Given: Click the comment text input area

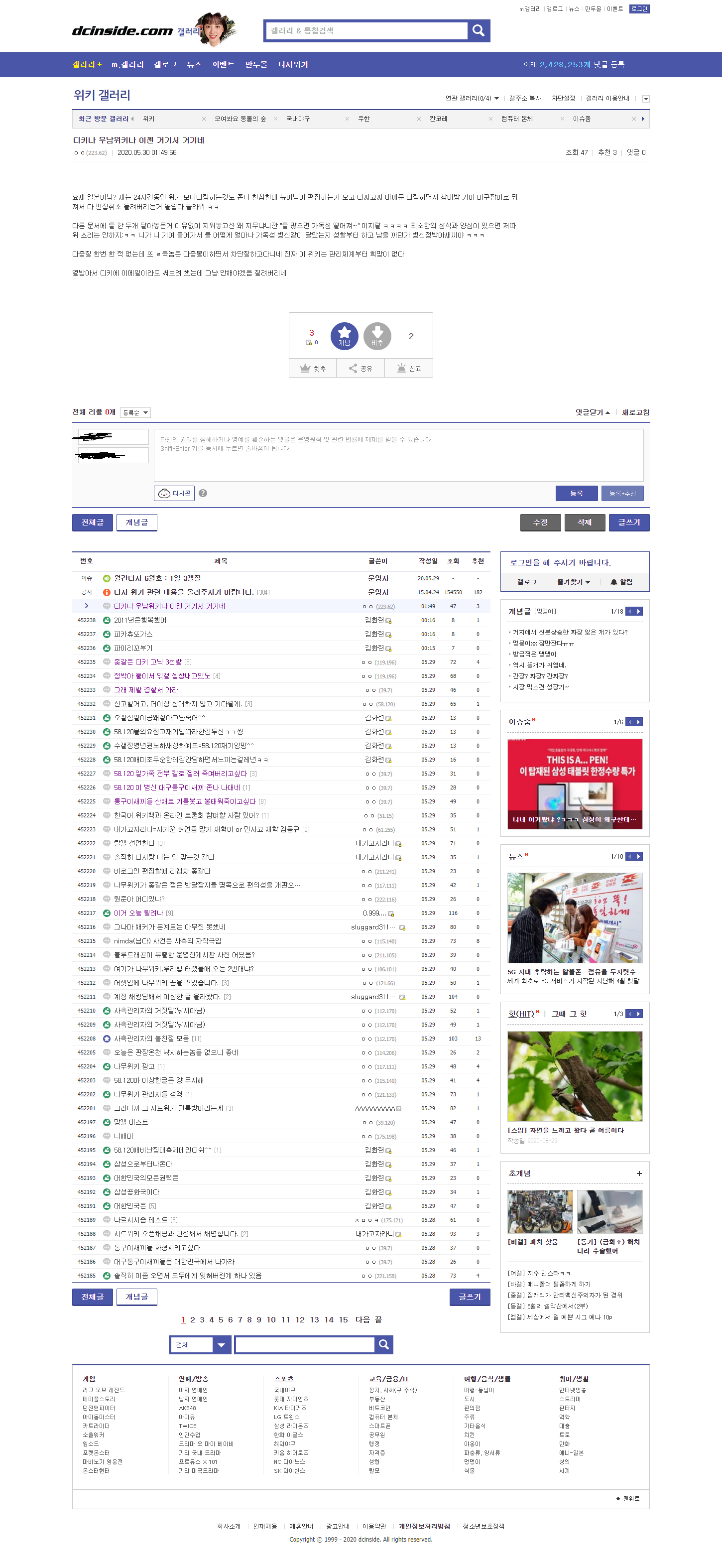Looking at the screenshot, I should point(398,455).
